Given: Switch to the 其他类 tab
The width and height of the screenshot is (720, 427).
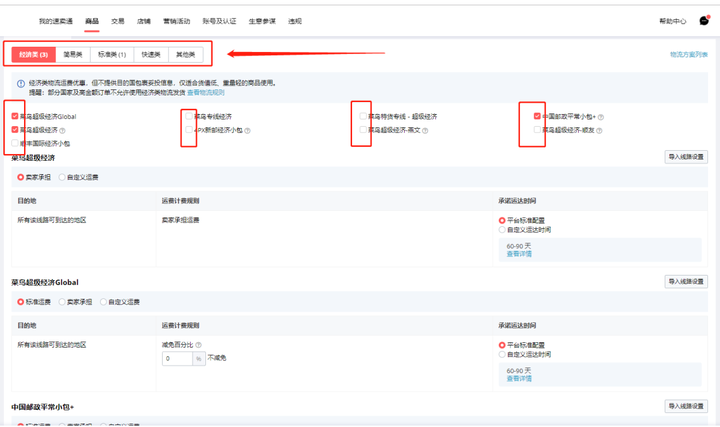Looking at the screenshot, I should (186, 54).
